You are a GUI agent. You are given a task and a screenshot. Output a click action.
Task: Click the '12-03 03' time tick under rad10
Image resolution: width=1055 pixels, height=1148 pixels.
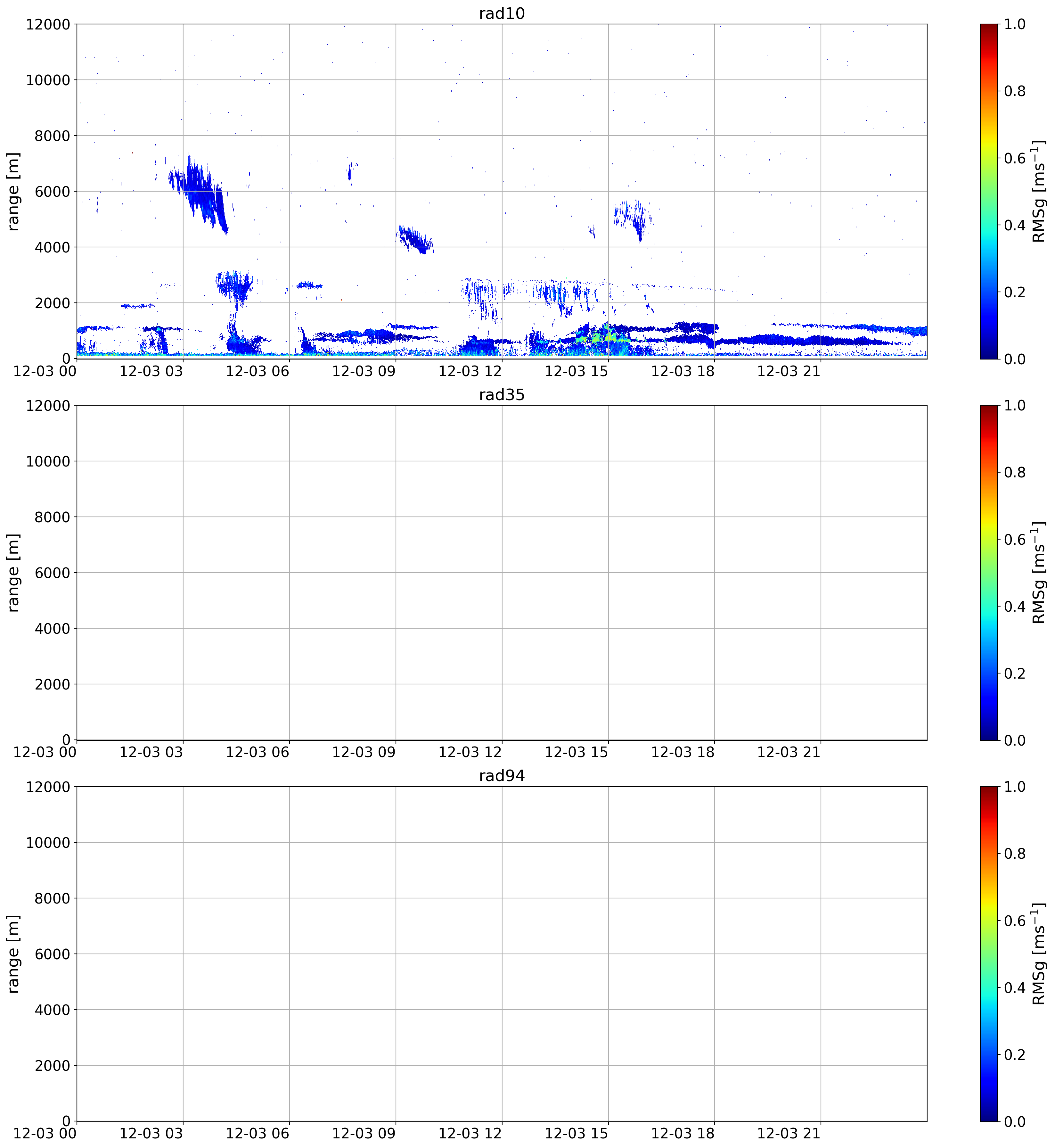tap(151, 371)
